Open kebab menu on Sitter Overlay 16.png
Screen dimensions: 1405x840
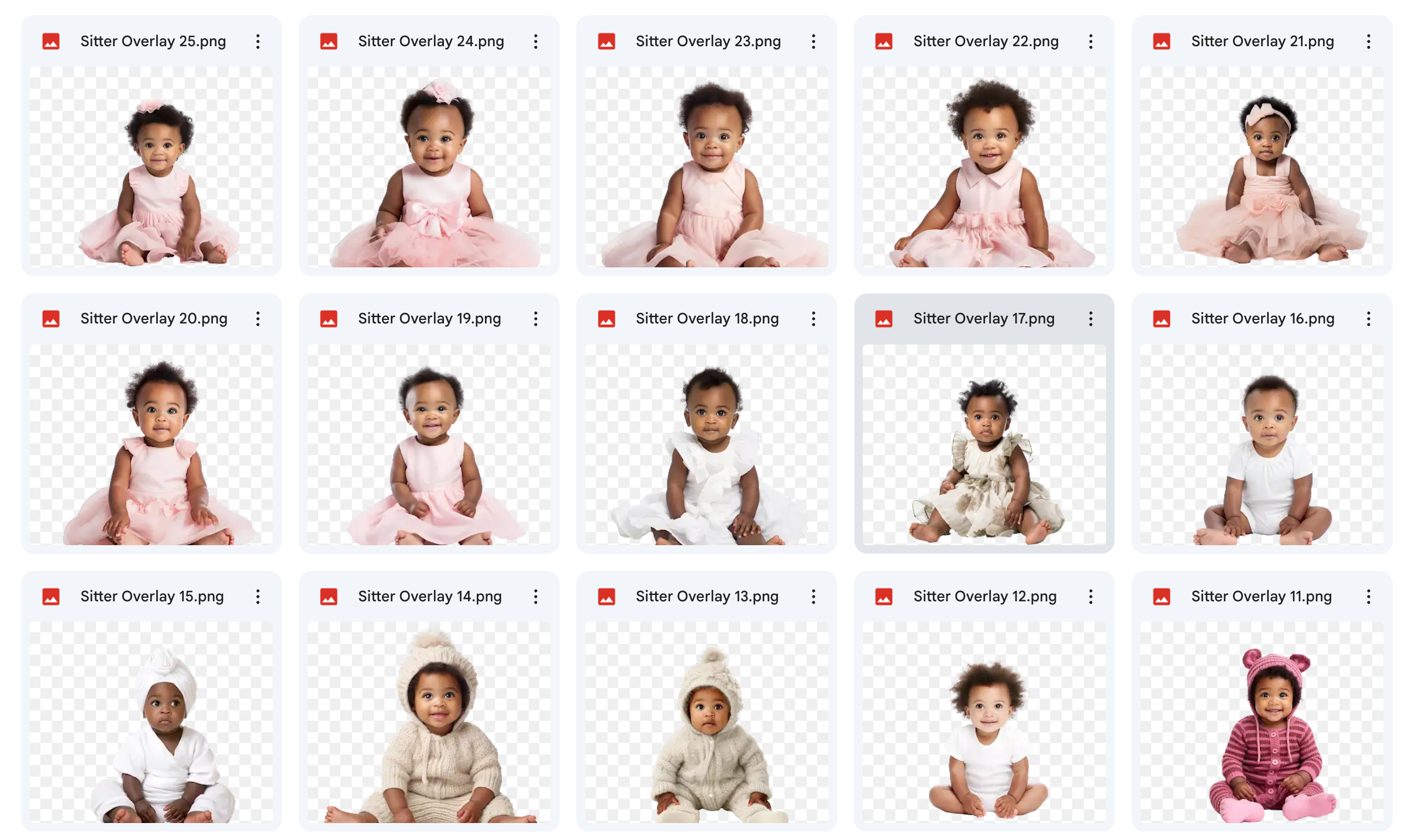[1368, 319]
